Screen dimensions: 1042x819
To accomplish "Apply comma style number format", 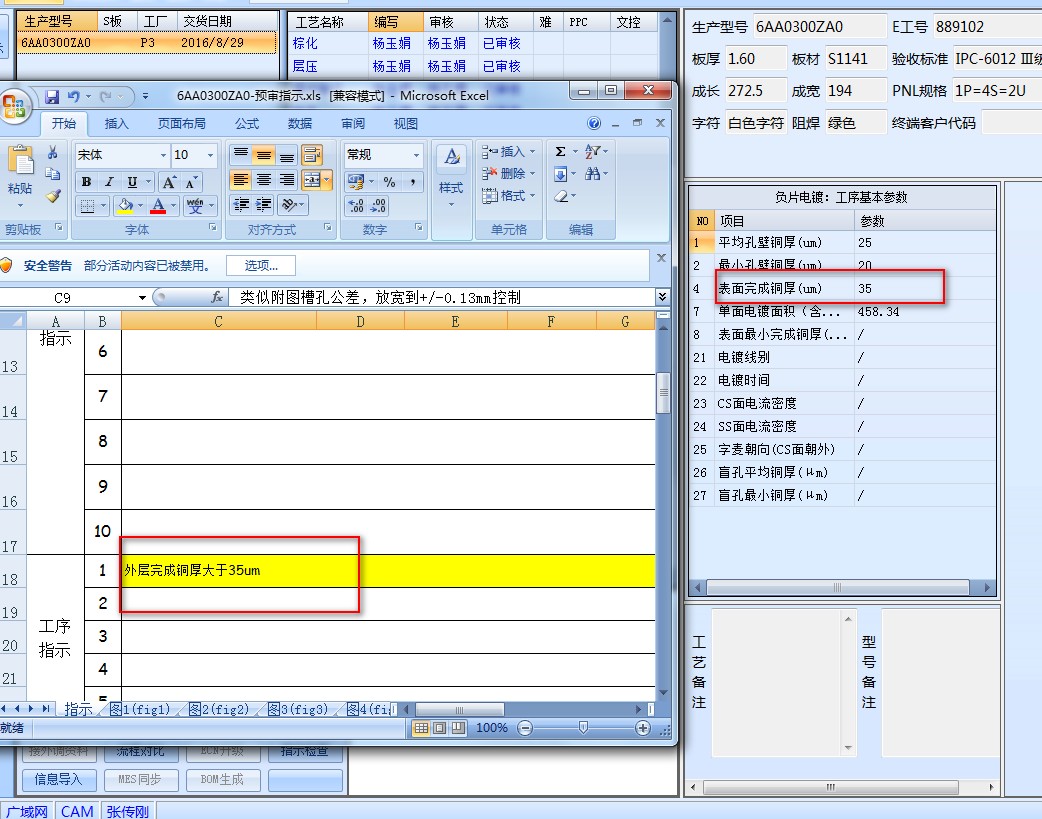I will point(413,181).
